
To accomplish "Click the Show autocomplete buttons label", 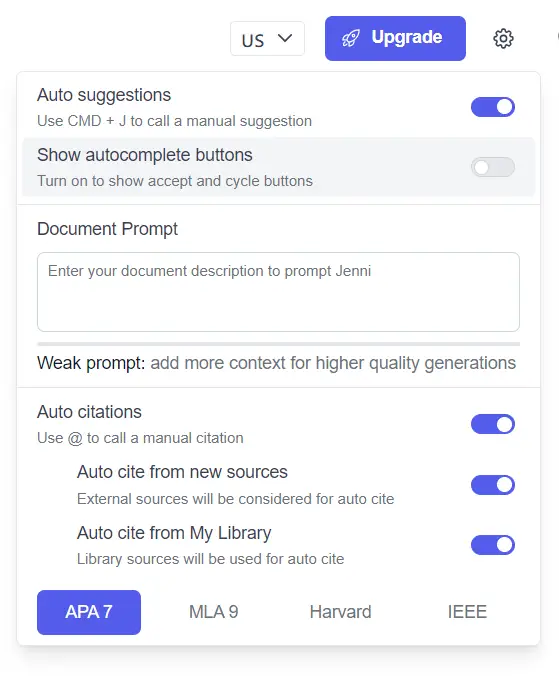I will coord(145,155).
